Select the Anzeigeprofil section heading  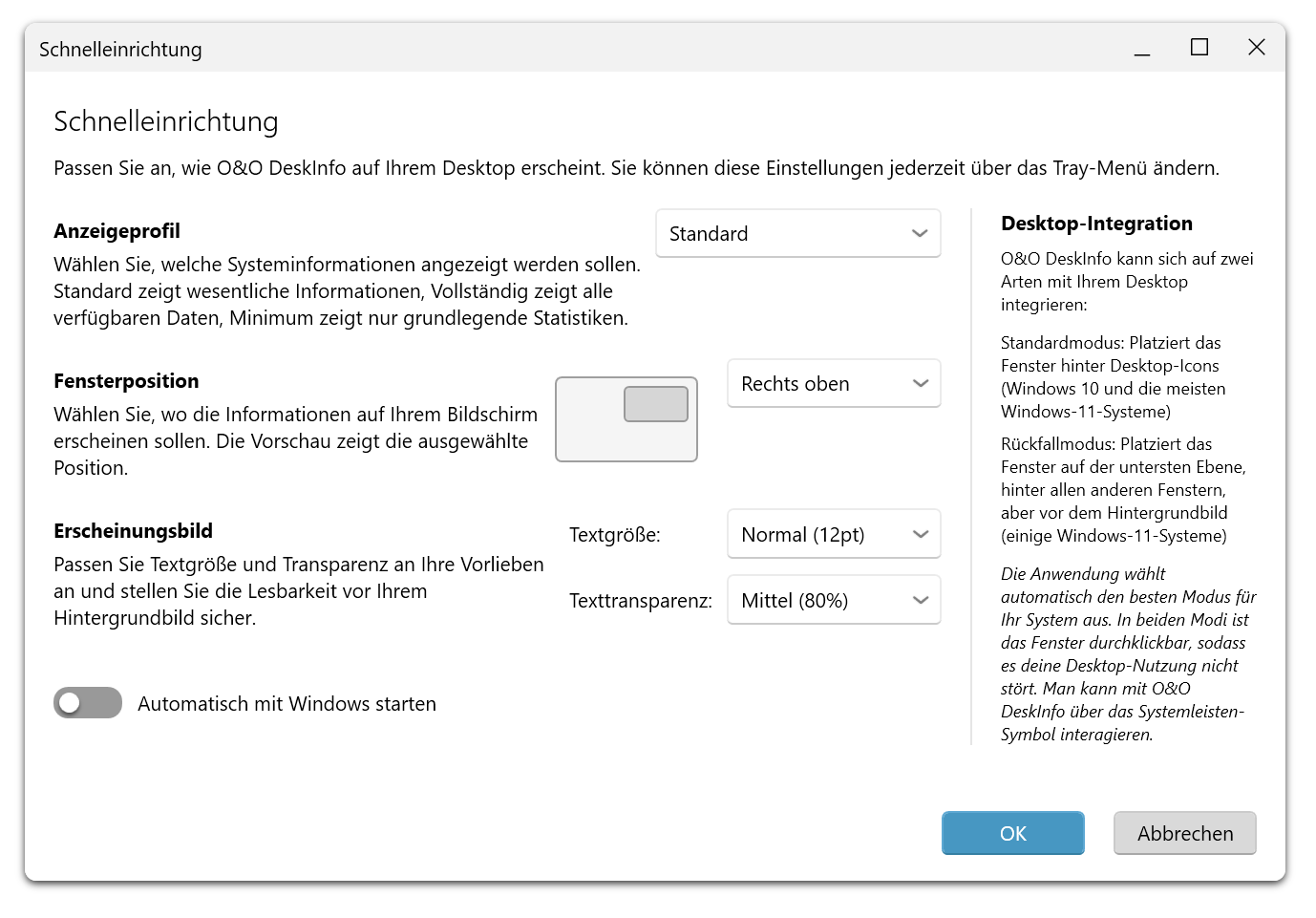(x=117, y=231)
